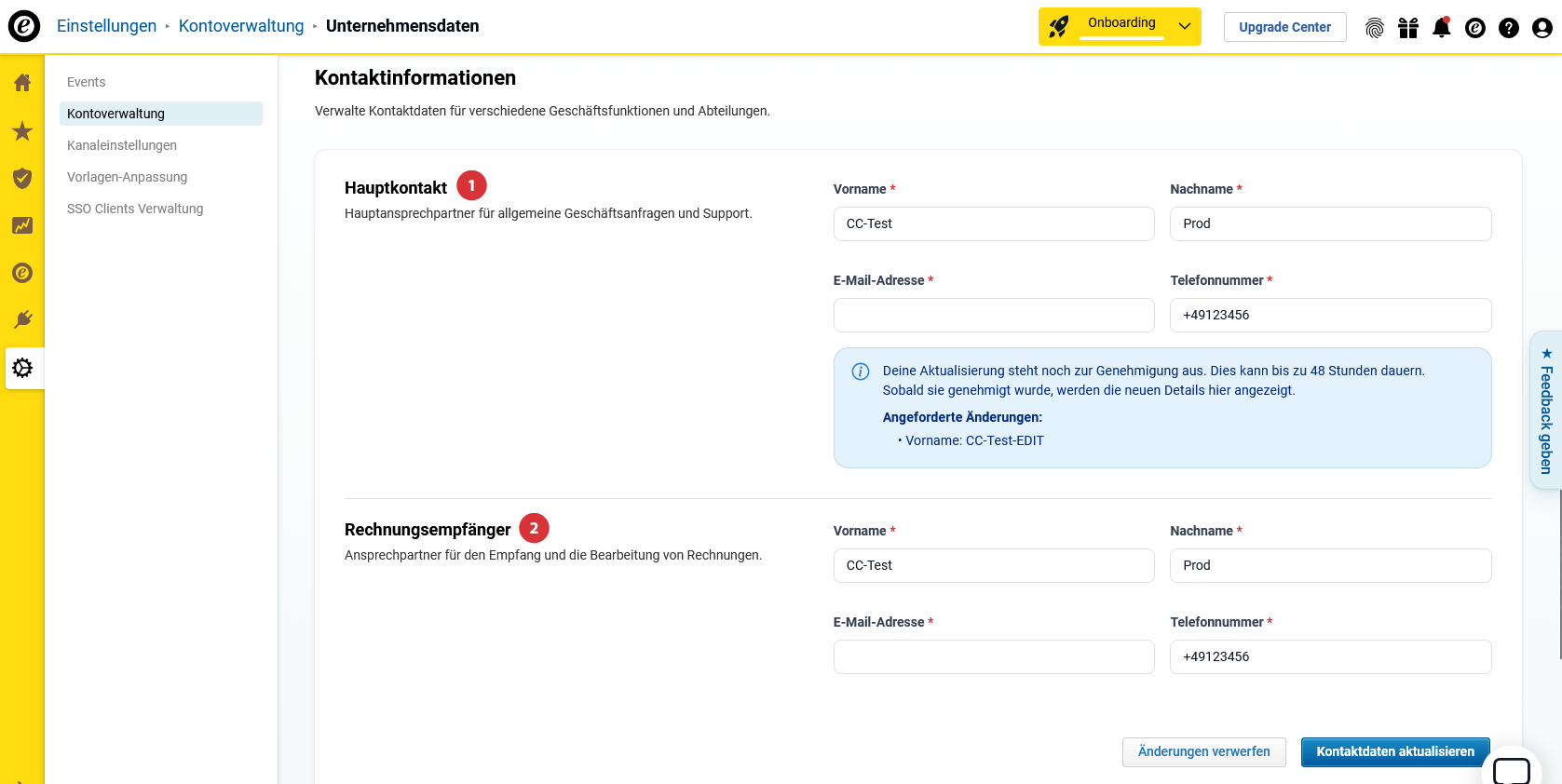This screenshot has height=784, width=1562.
Task: Click the plug integrations sidebar icon
Action: point(22,320)
